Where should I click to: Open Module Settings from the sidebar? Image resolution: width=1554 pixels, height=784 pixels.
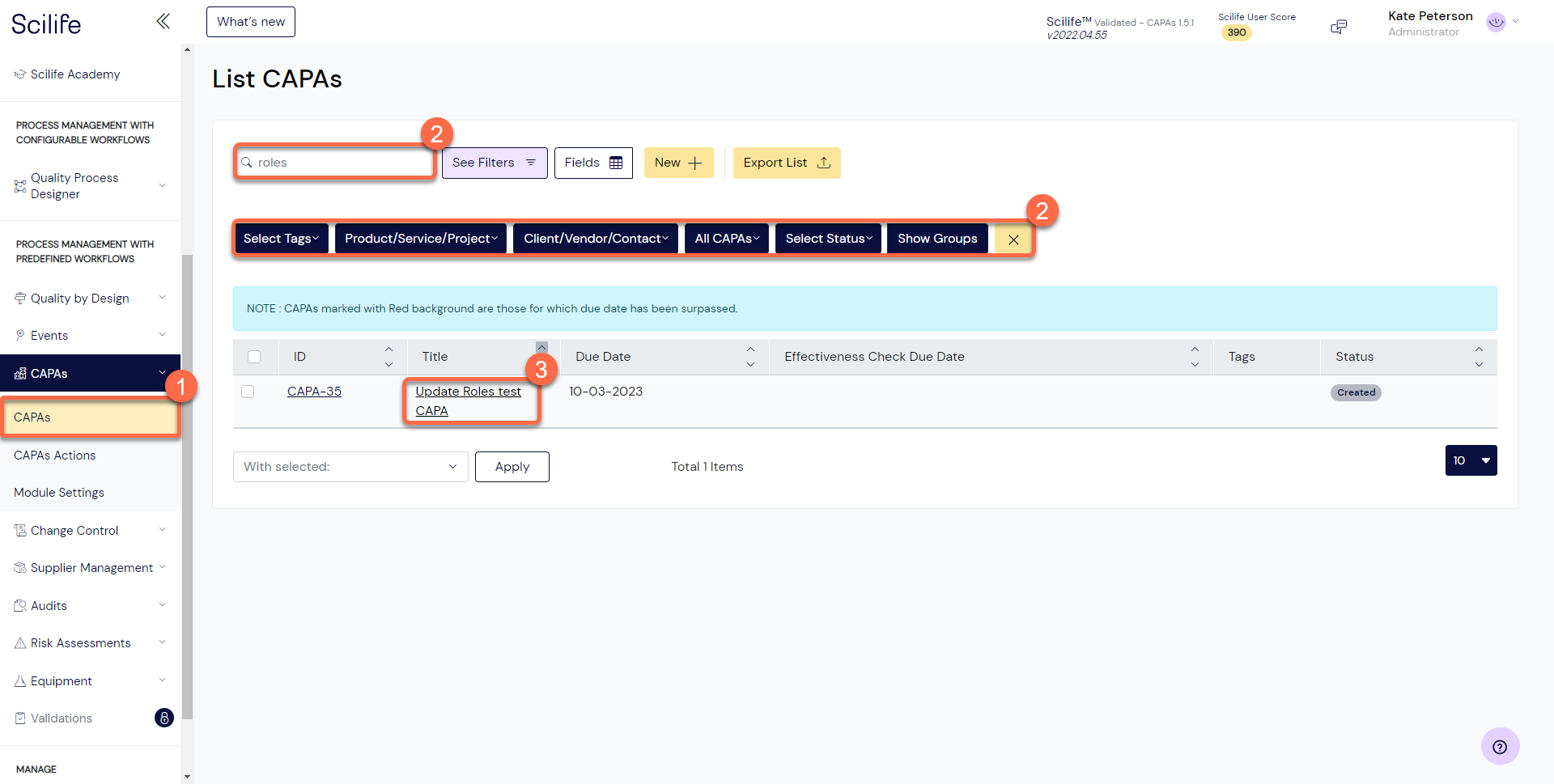(x=58, y=492)
